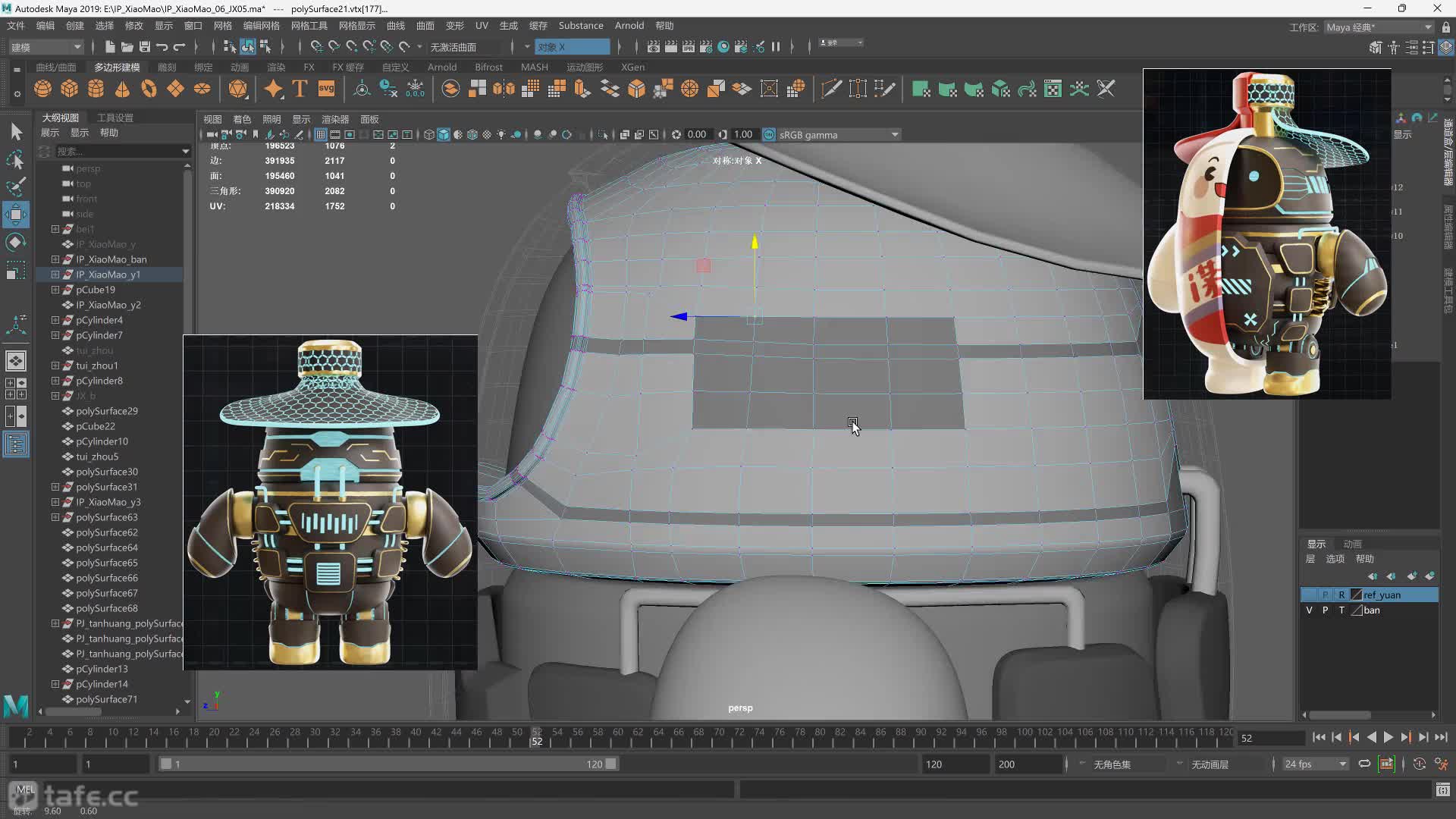
Task: Select the Paint selection tool
Action: click(x=16, y=187)
